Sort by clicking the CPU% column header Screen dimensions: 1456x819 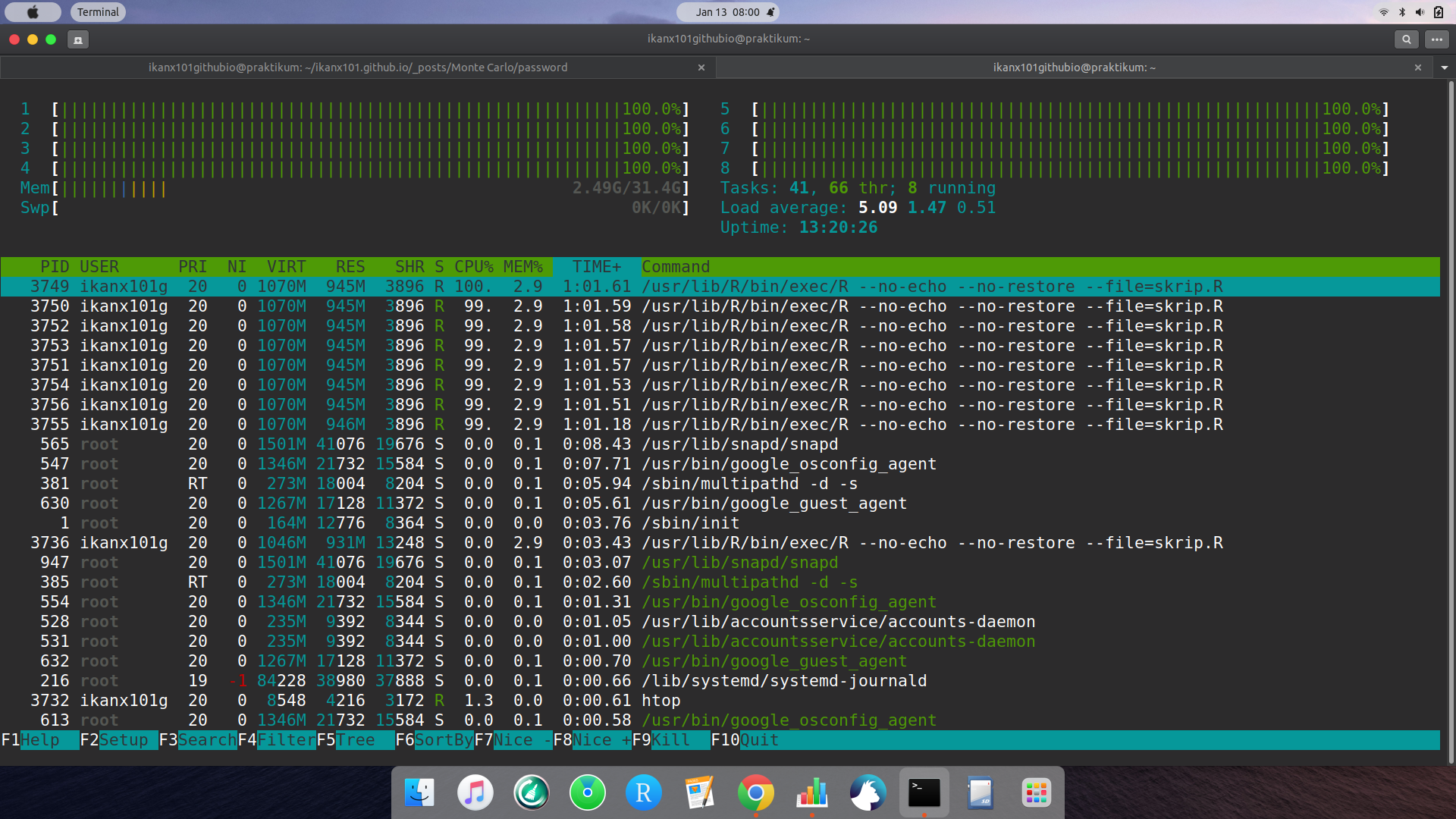pos(473,267)
